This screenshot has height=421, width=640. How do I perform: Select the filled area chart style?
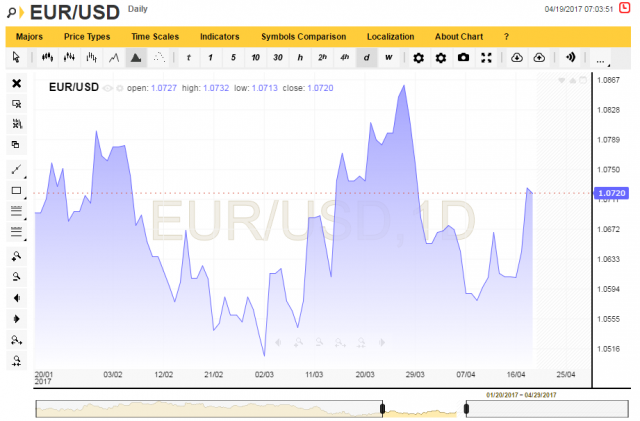pos(136,58)
